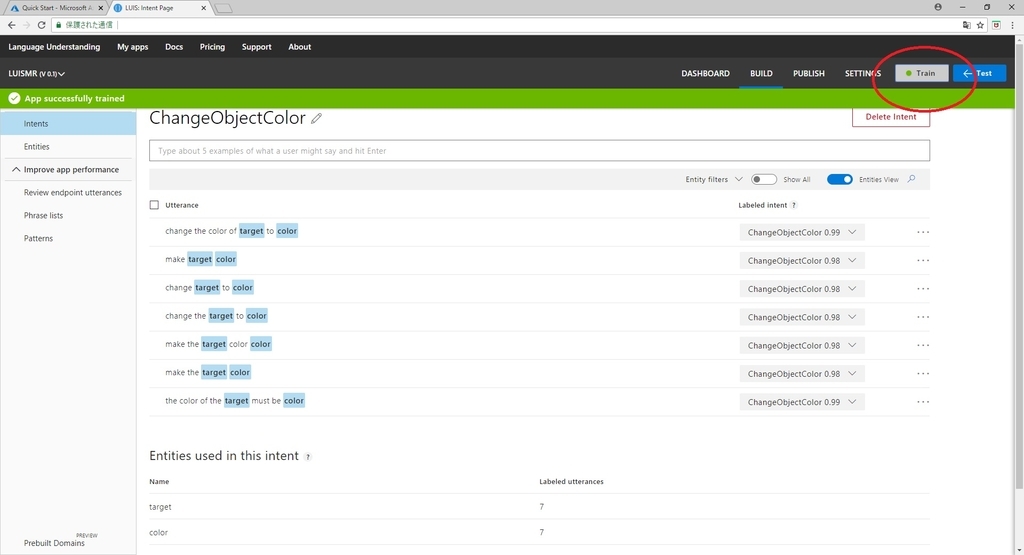Open the help icon beside Entities used in this intent
This screenshot has width=1024, height=555.
click(x=308, y=457)
